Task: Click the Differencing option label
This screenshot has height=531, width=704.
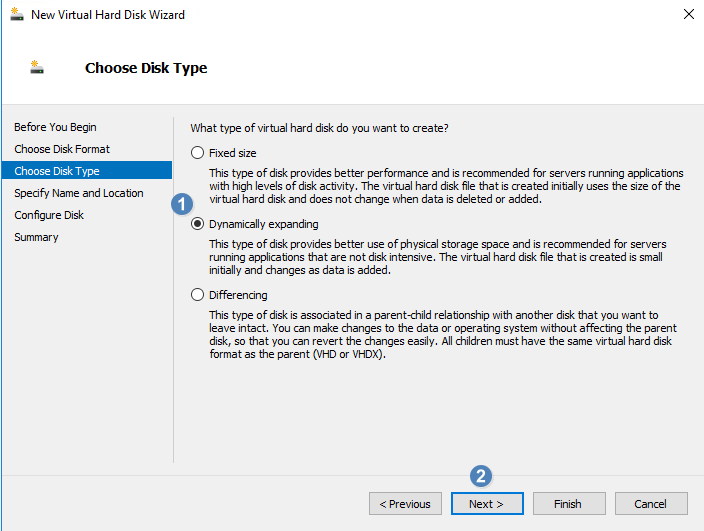Action: [238, 295]
